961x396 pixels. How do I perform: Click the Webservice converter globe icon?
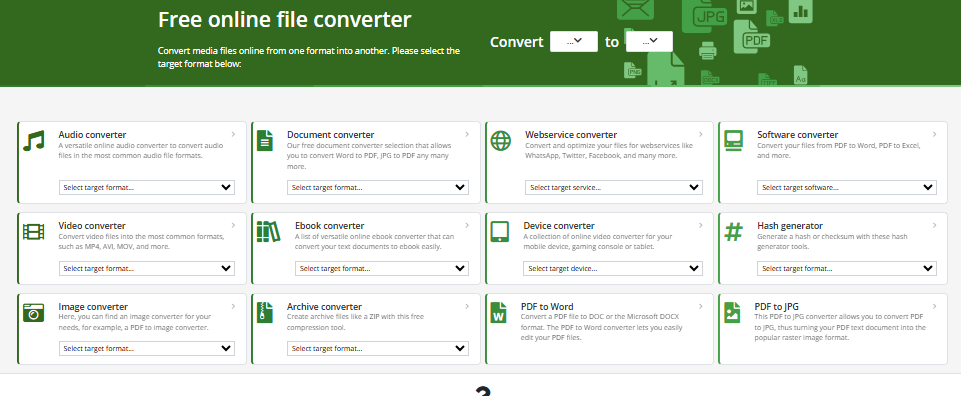click(500, 141)
